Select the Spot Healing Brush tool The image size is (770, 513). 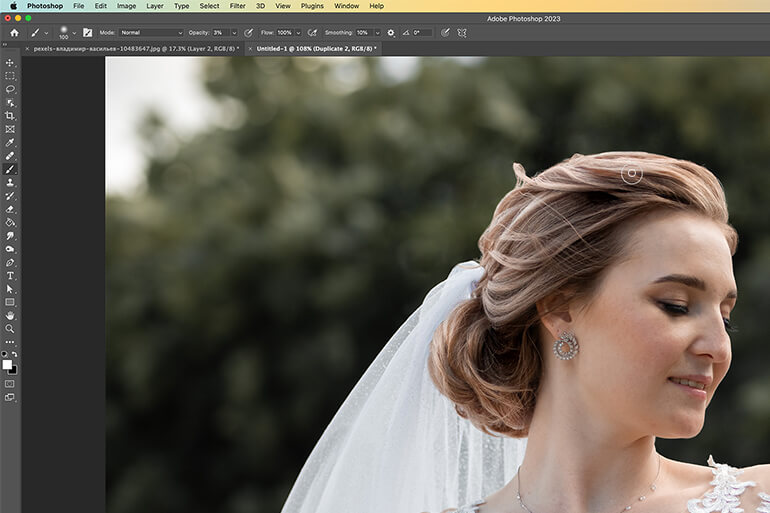(10, 156)
